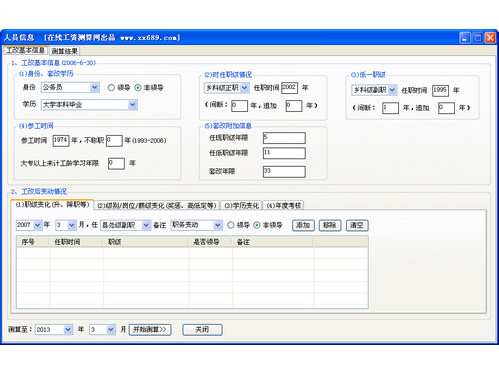Select the 职级变化 (升、降职等) tab
The width and height of the screenshot is (499, 375).
click(x=52, y=204)
